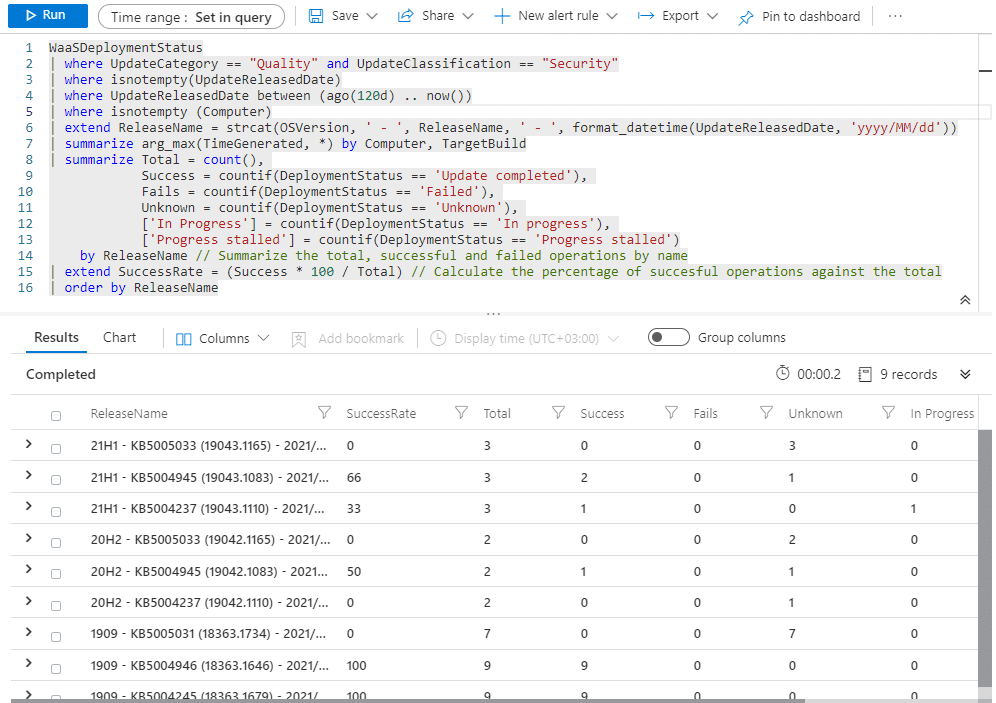996x703 pixels.
Task: Click the Add bookmark icon
Action: click(x=299, y=339)
